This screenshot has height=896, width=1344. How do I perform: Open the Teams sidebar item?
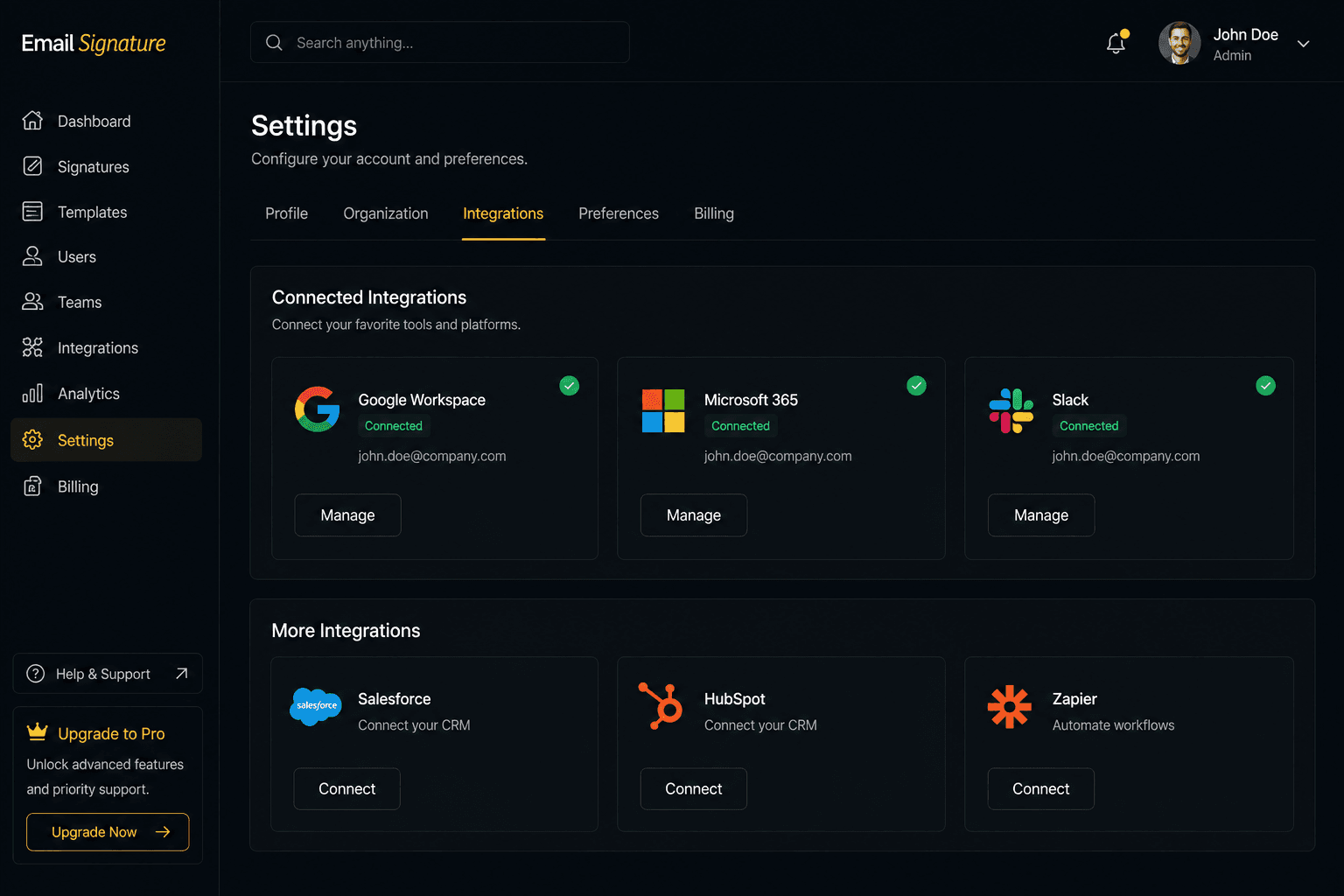106,302
